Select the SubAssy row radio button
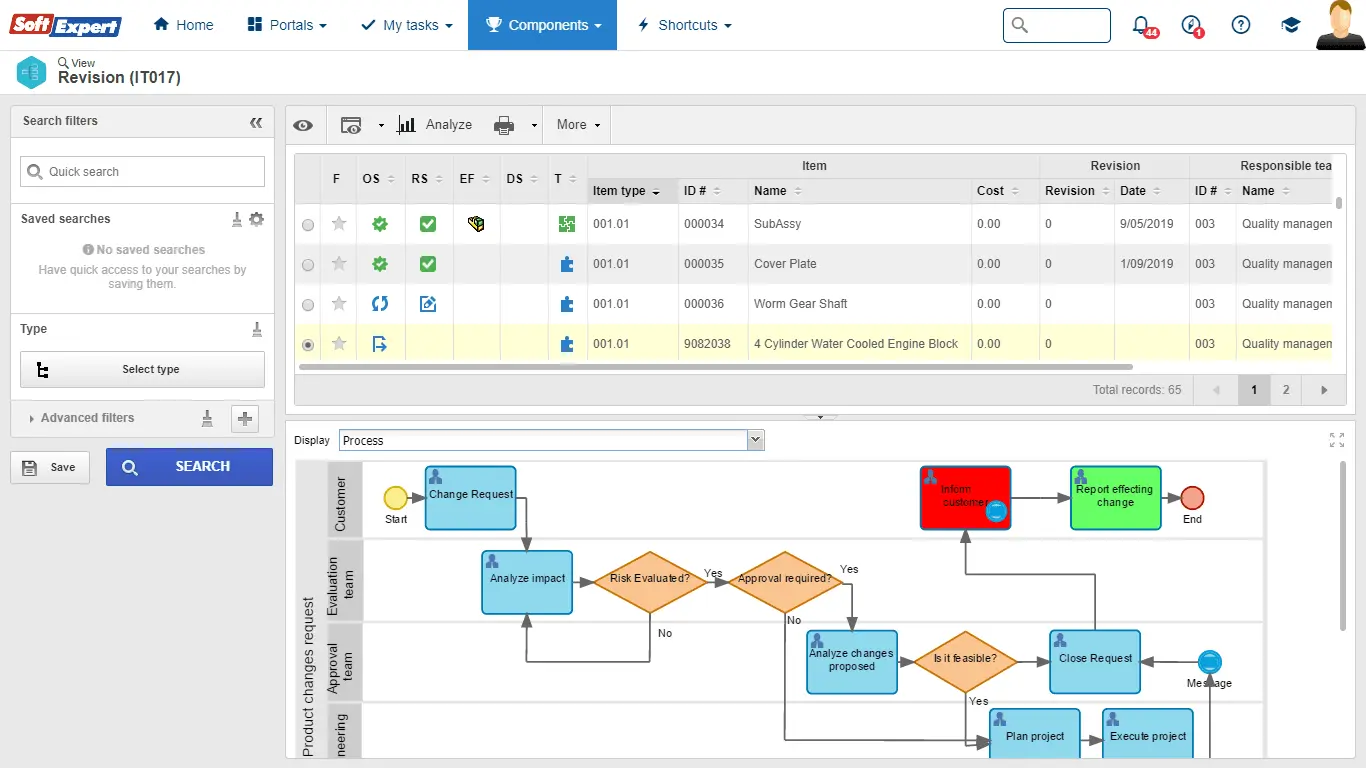 coord(308,225)
